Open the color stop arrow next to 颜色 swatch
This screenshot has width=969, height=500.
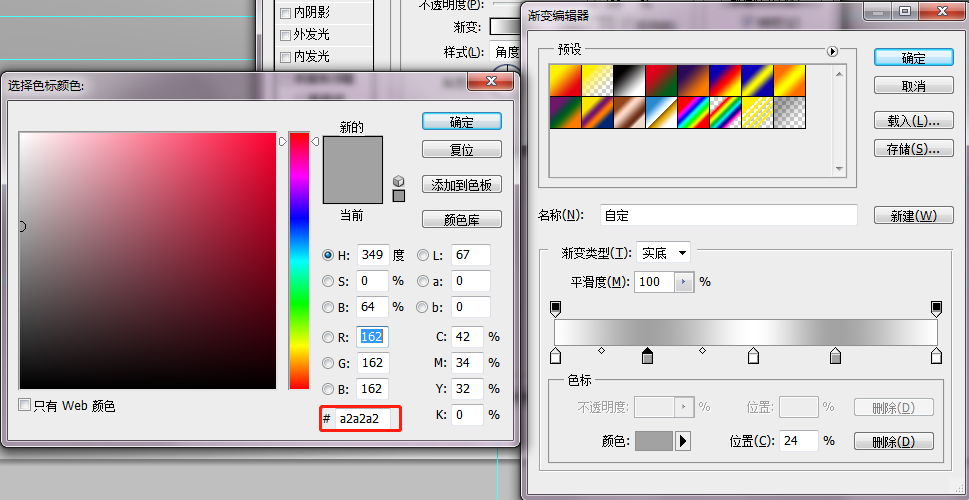click(683, 441)
